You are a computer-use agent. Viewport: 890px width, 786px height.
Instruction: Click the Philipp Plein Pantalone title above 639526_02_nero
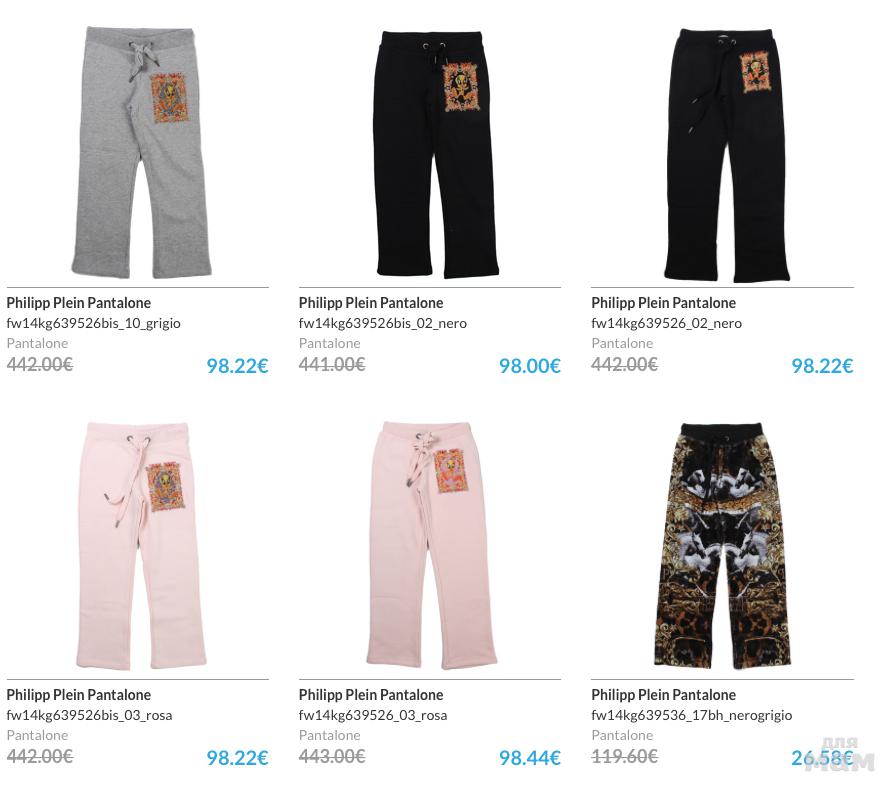tap(664, 302)
